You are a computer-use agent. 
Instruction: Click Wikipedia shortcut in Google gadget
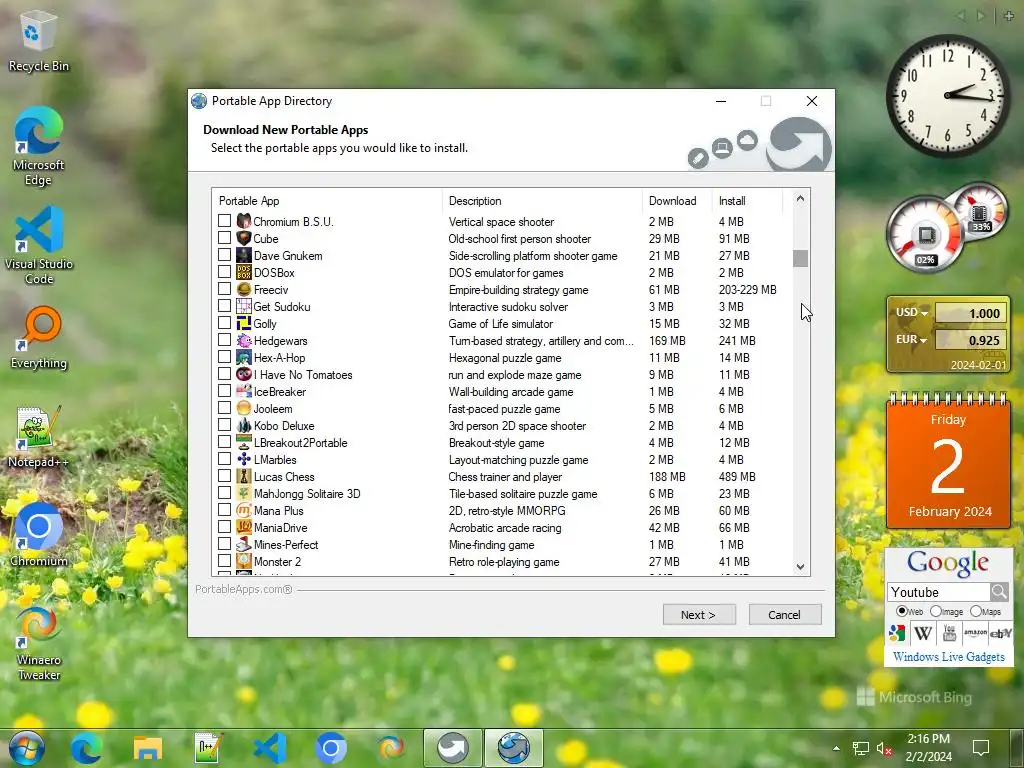coord(923,633)
